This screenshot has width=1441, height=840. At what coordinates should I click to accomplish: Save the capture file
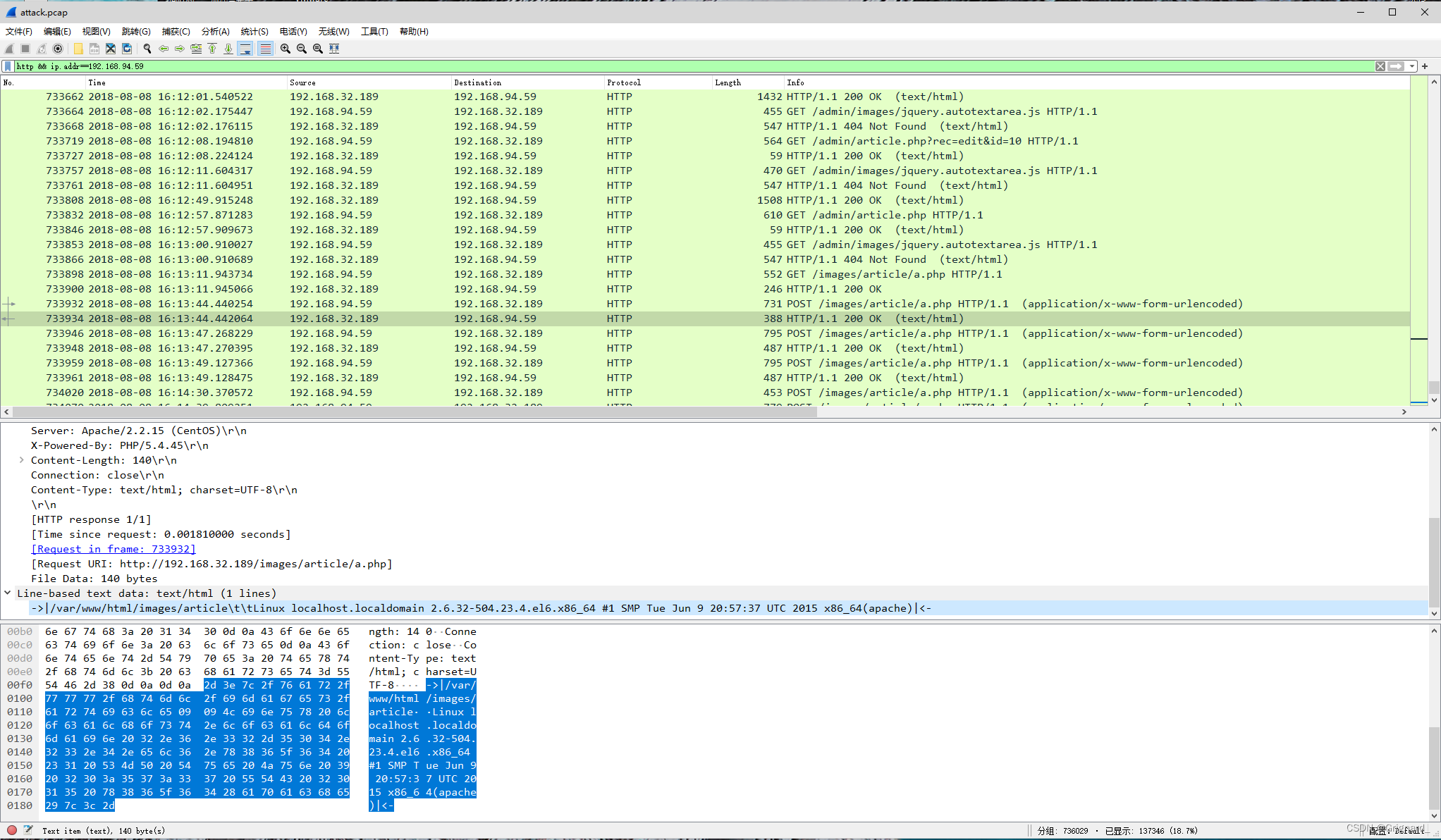(94, 49)
